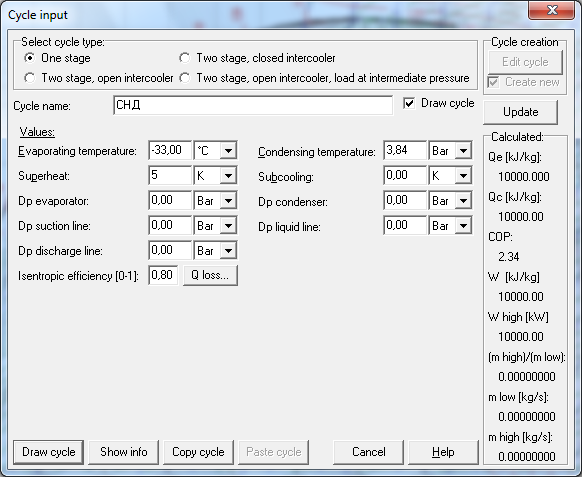Open the Help button
This screenshot has height=477, width=582.
coord(443,452)
